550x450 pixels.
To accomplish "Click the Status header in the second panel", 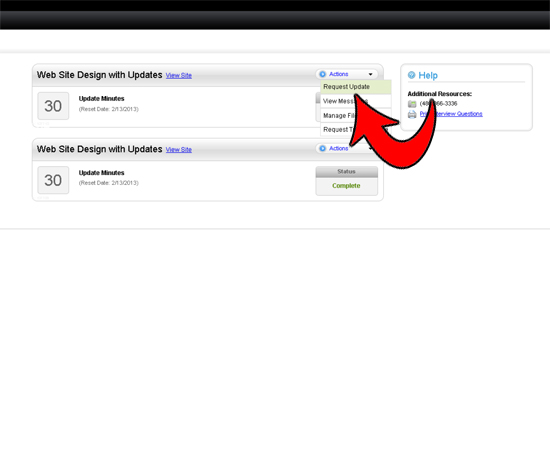I will pos(347,172).
